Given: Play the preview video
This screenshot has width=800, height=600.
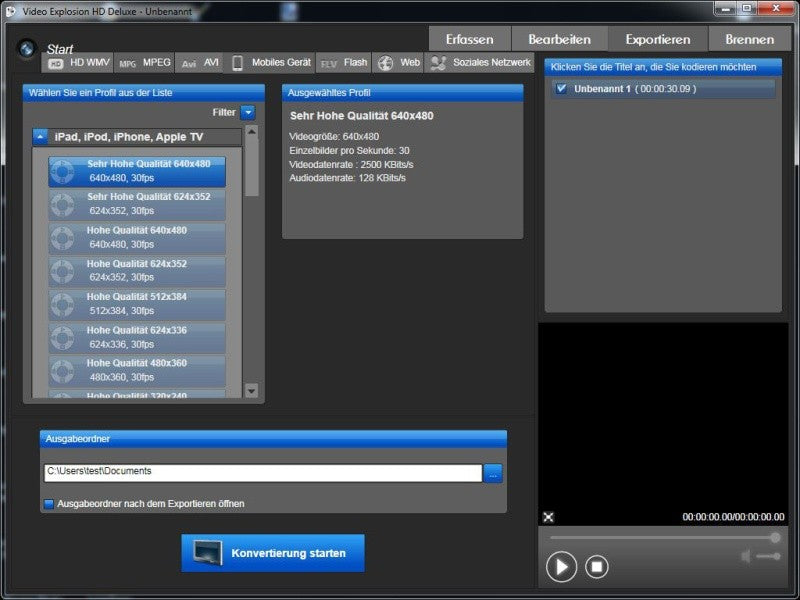Looking at the screenshot, I should pos(561,567).
